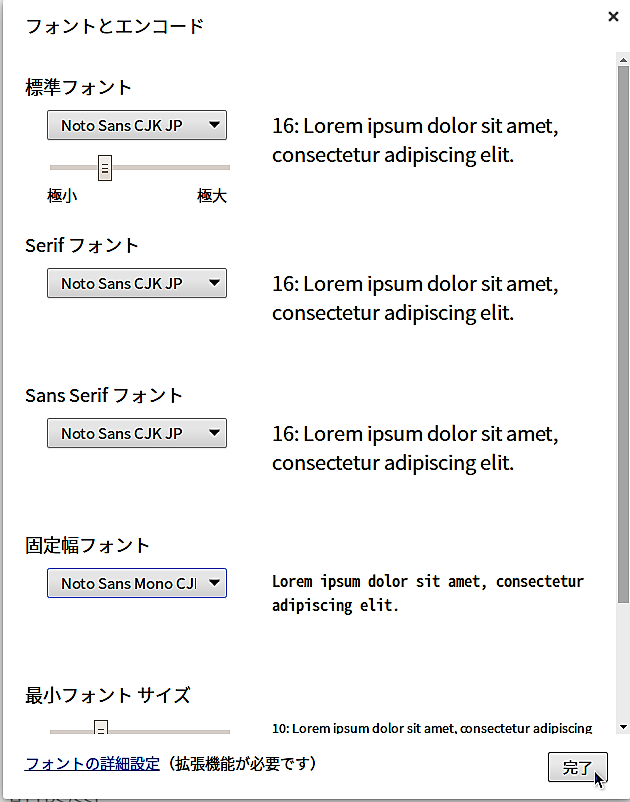Click the 完了 button
Viewport: 630px width, 802px height.
[577, 767]
